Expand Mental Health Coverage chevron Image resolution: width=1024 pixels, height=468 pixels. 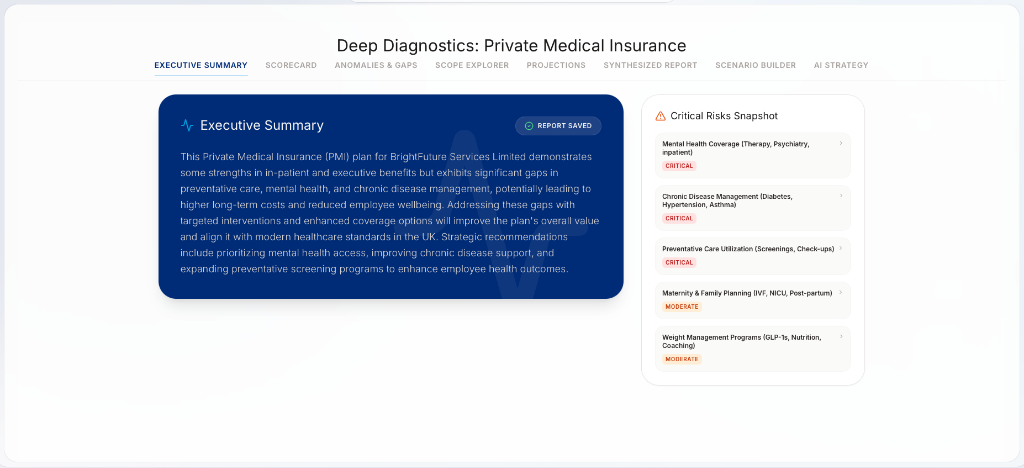tap(840, 144)
